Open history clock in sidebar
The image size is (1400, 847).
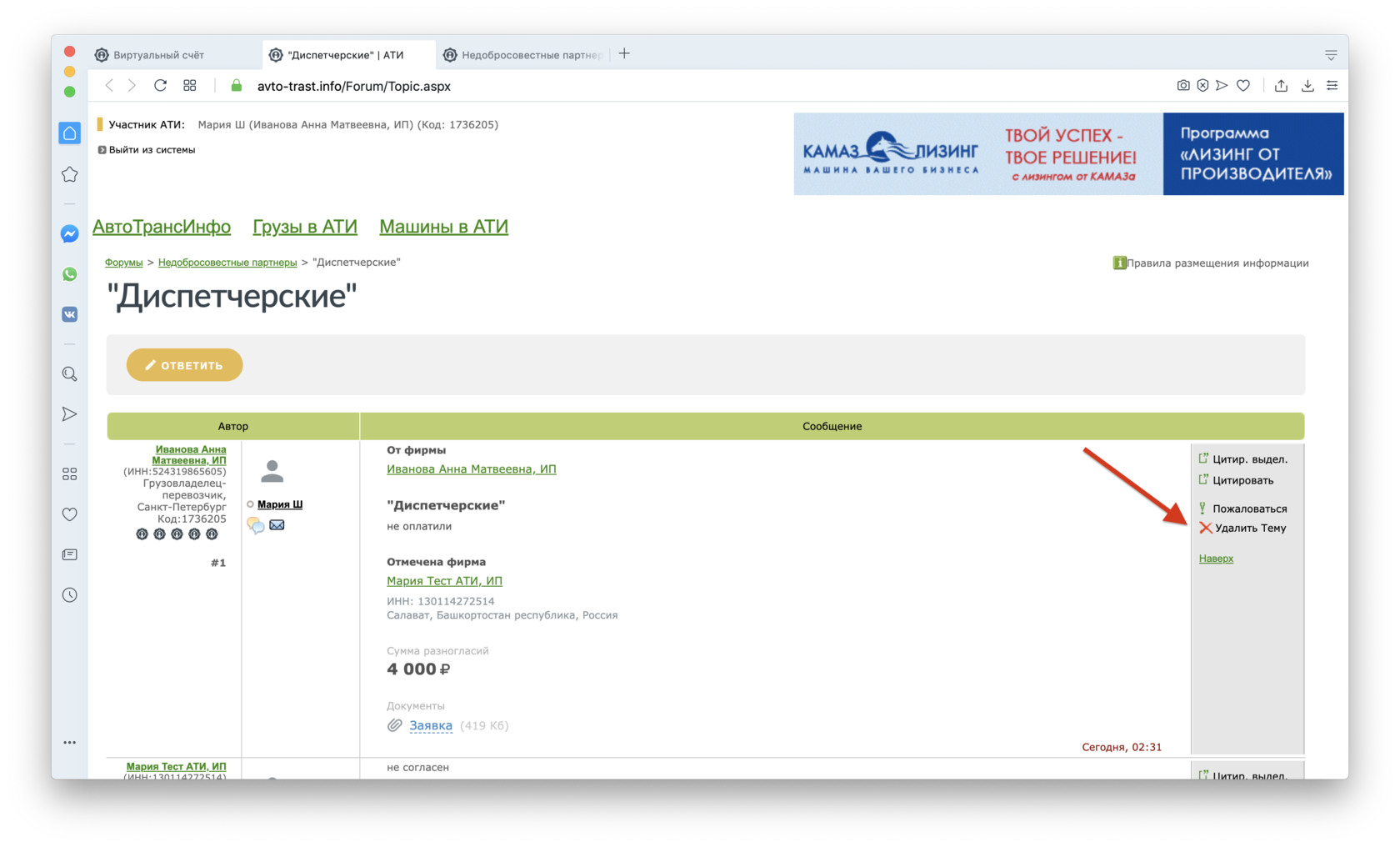tap(70, 595)
